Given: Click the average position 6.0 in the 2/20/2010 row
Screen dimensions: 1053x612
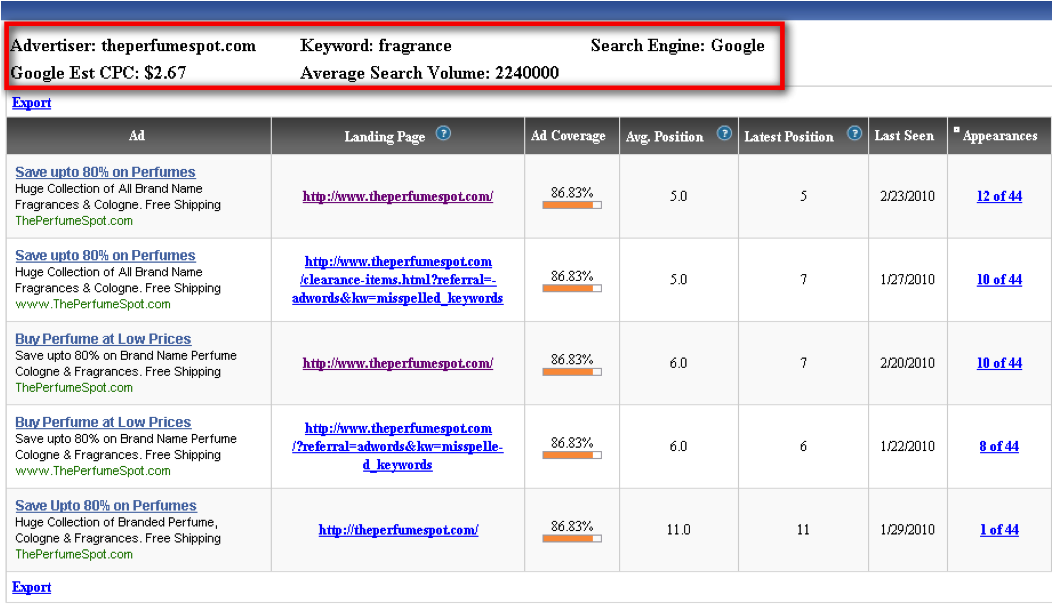Looking at the screenshot, I should pos(678,363).
